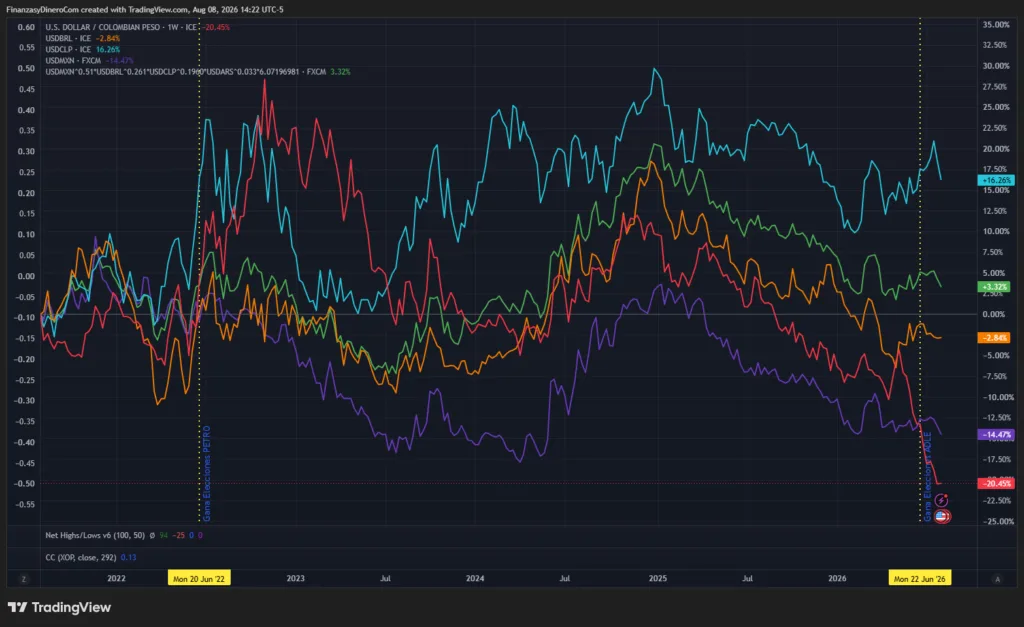Viewport: 1024px width, 627px height.
Task: Click the 2026 label on time axis
Action: pos(837,579)
